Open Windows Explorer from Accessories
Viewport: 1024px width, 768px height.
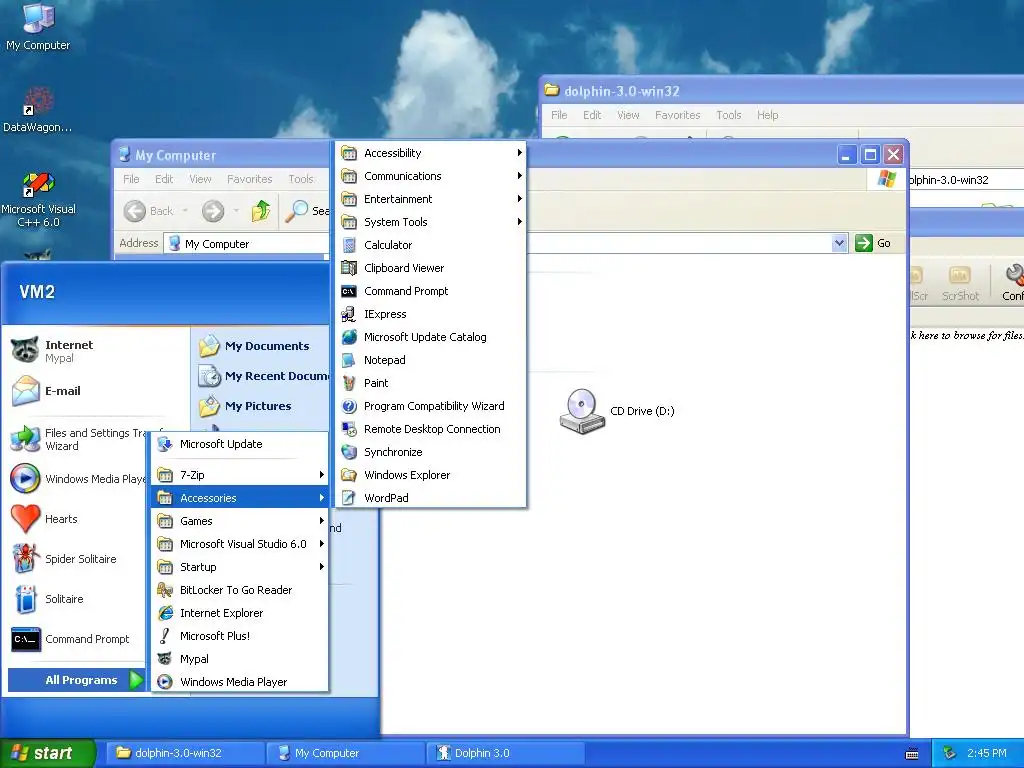pyautogui.click(x=431, y=475)
